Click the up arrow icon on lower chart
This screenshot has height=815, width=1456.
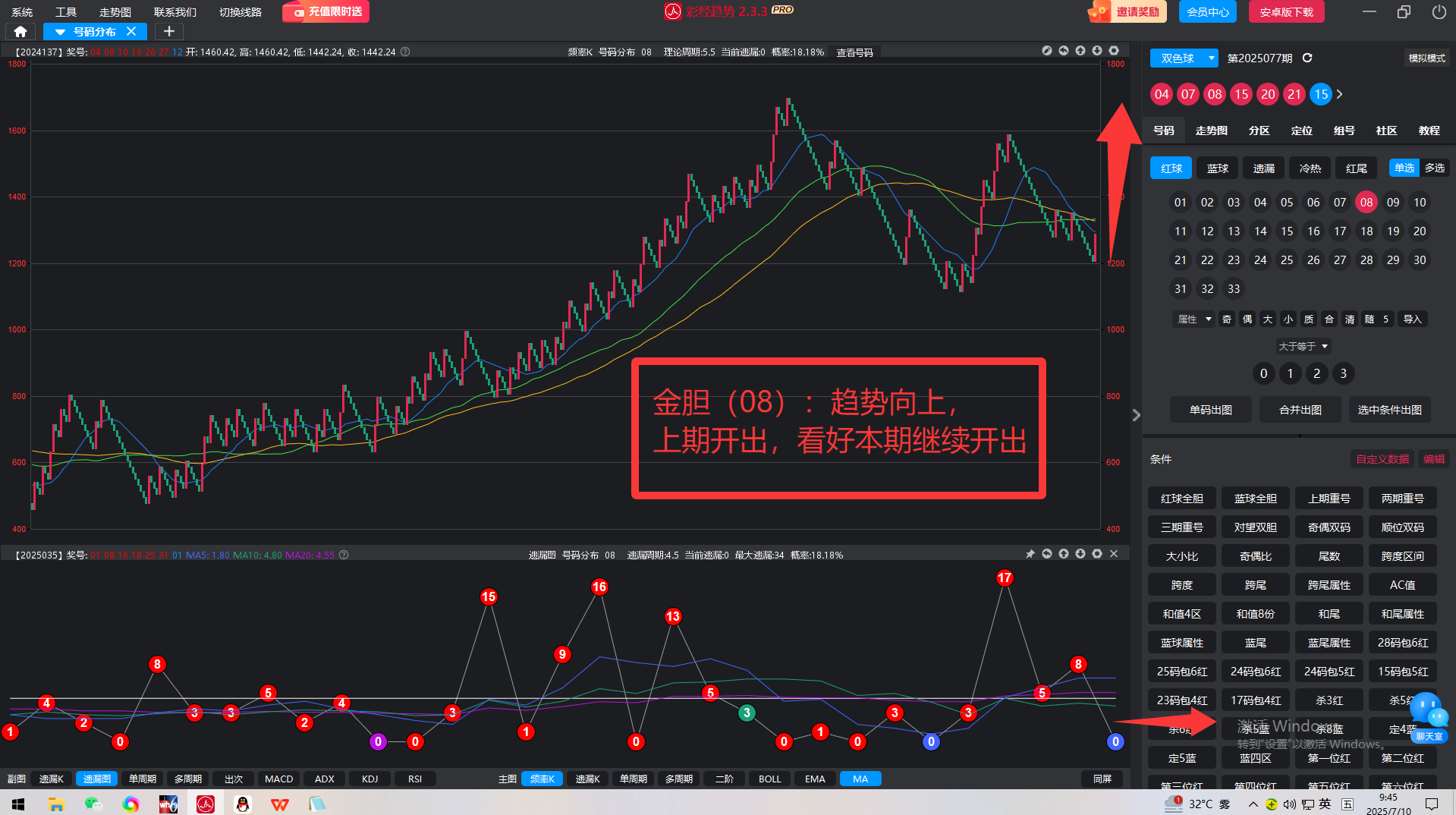coord(1064,554)
